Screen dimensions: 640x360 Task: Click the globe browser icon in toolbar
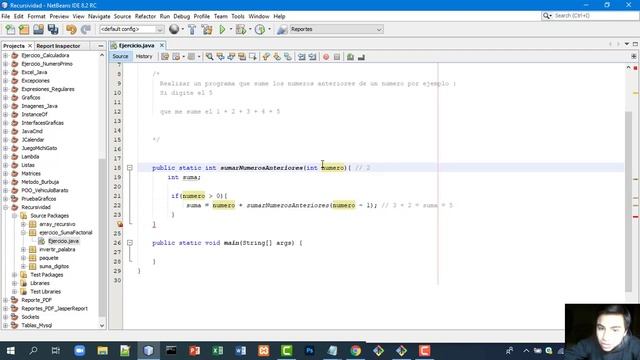coord(174,29)
